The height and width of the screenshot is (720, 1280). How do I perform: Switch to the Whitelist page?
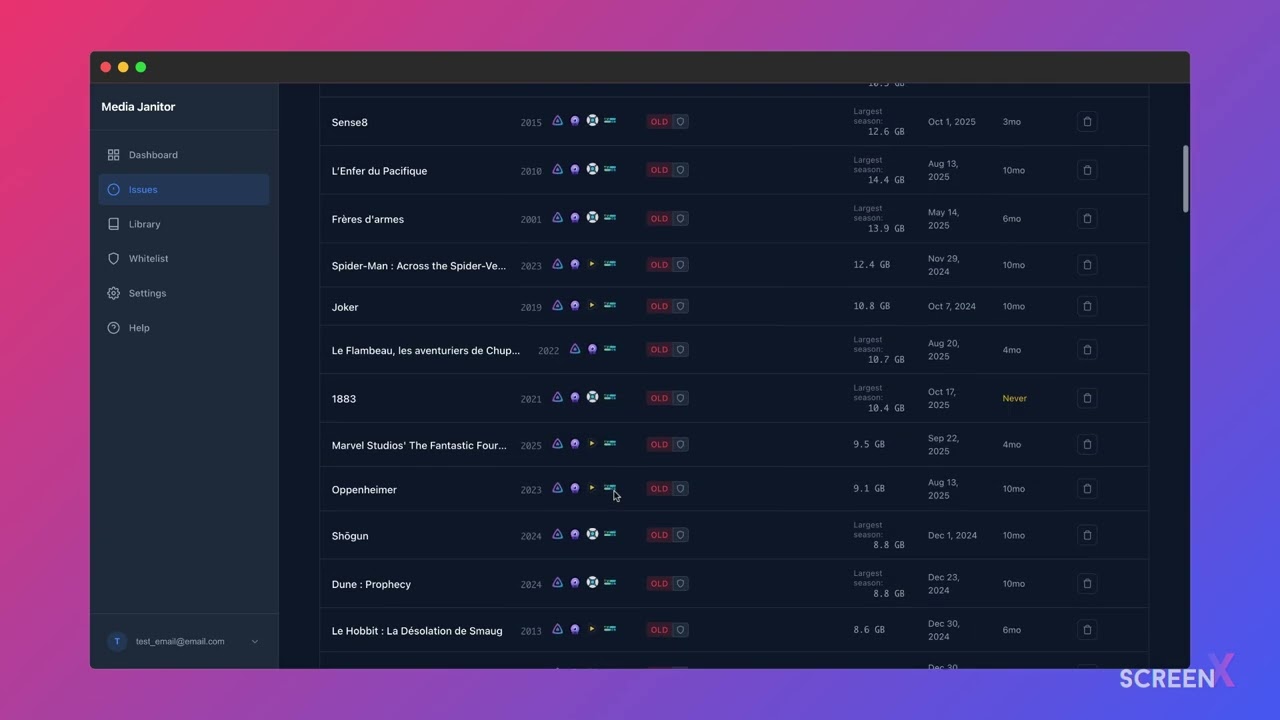click(148, 258)
